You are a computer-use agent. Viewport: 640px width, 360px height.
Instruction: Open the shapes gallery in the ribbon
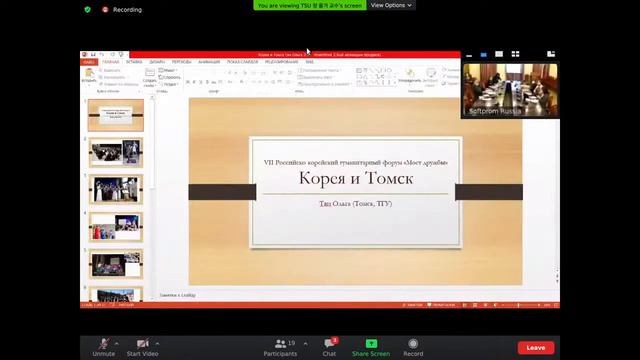point(376,77)
